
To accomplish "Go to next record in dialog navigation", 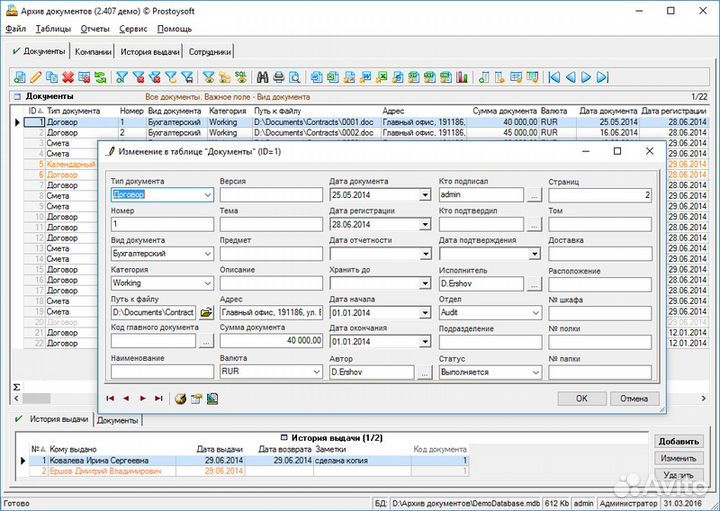I will 142,398.
